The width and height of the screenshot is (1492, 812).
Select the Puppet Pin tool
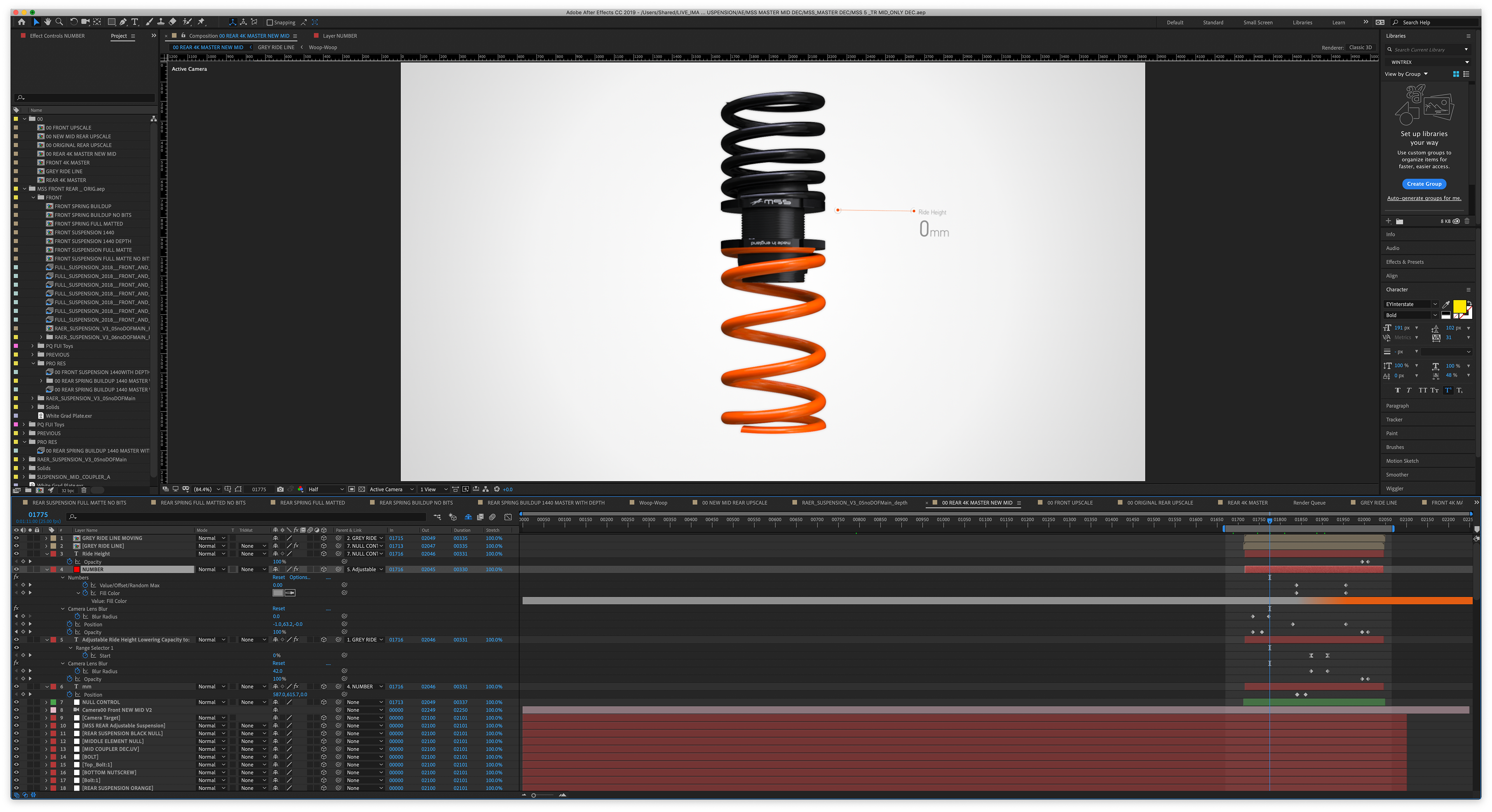[x=201, y=22]
